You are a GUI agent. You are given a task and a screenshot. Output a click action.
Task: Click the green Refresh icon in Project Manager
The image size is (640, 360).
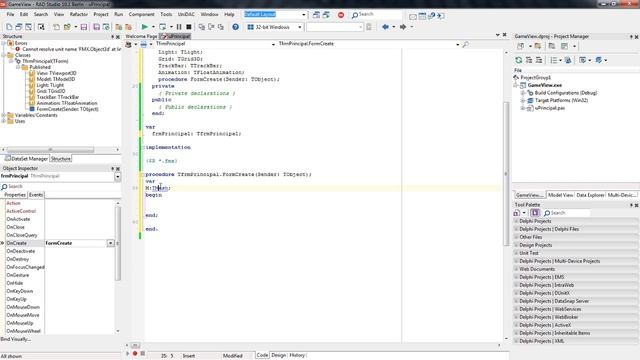tap(519, 60)
